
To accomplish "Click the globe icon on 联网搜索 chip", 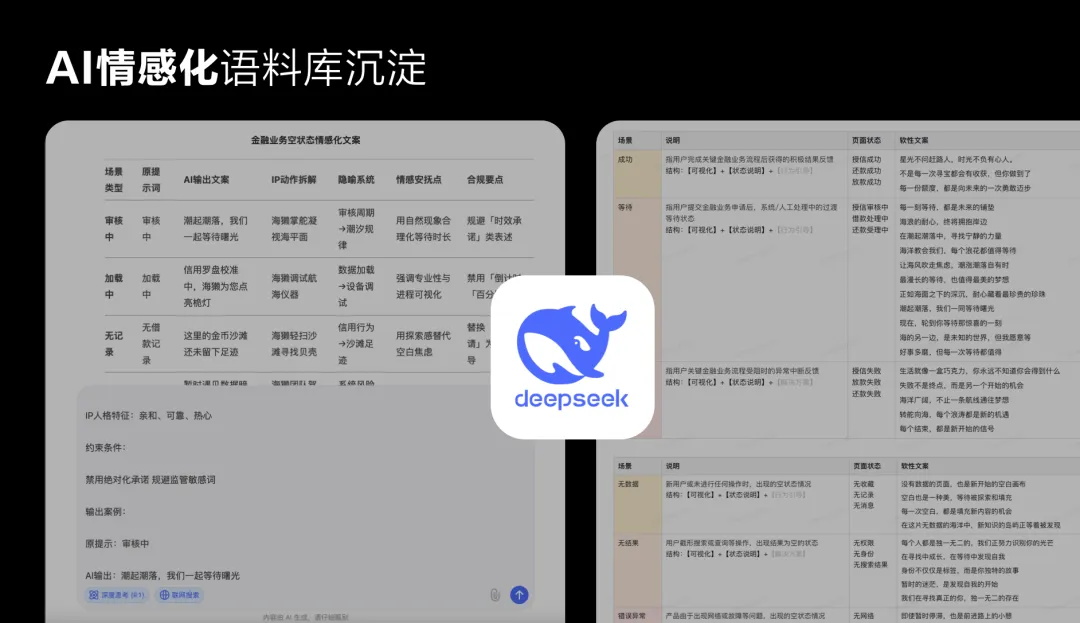I will tap(163, 594).
